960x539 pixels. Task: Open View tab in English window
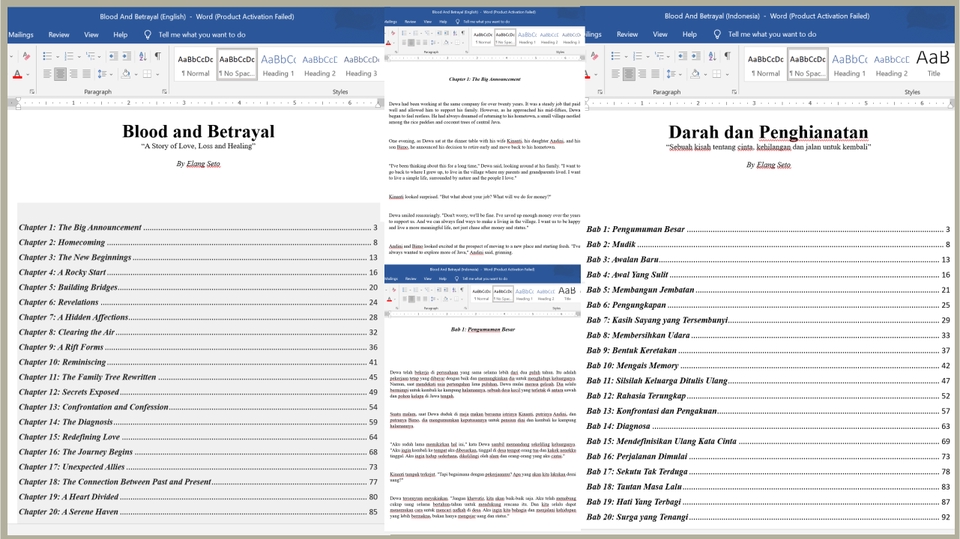[x=91, y=35]
